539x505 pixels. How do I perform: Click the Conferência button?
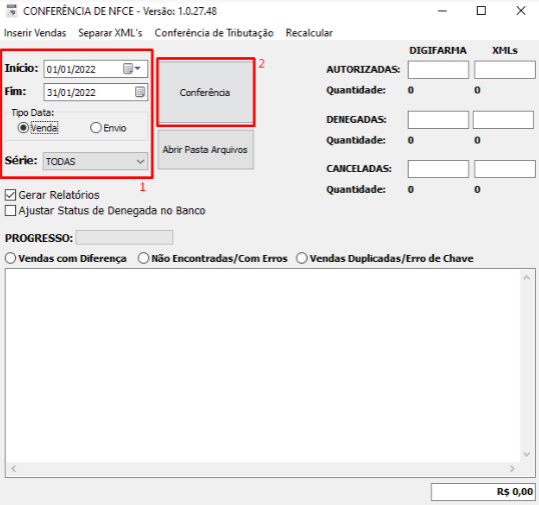[x=205, y=92]
